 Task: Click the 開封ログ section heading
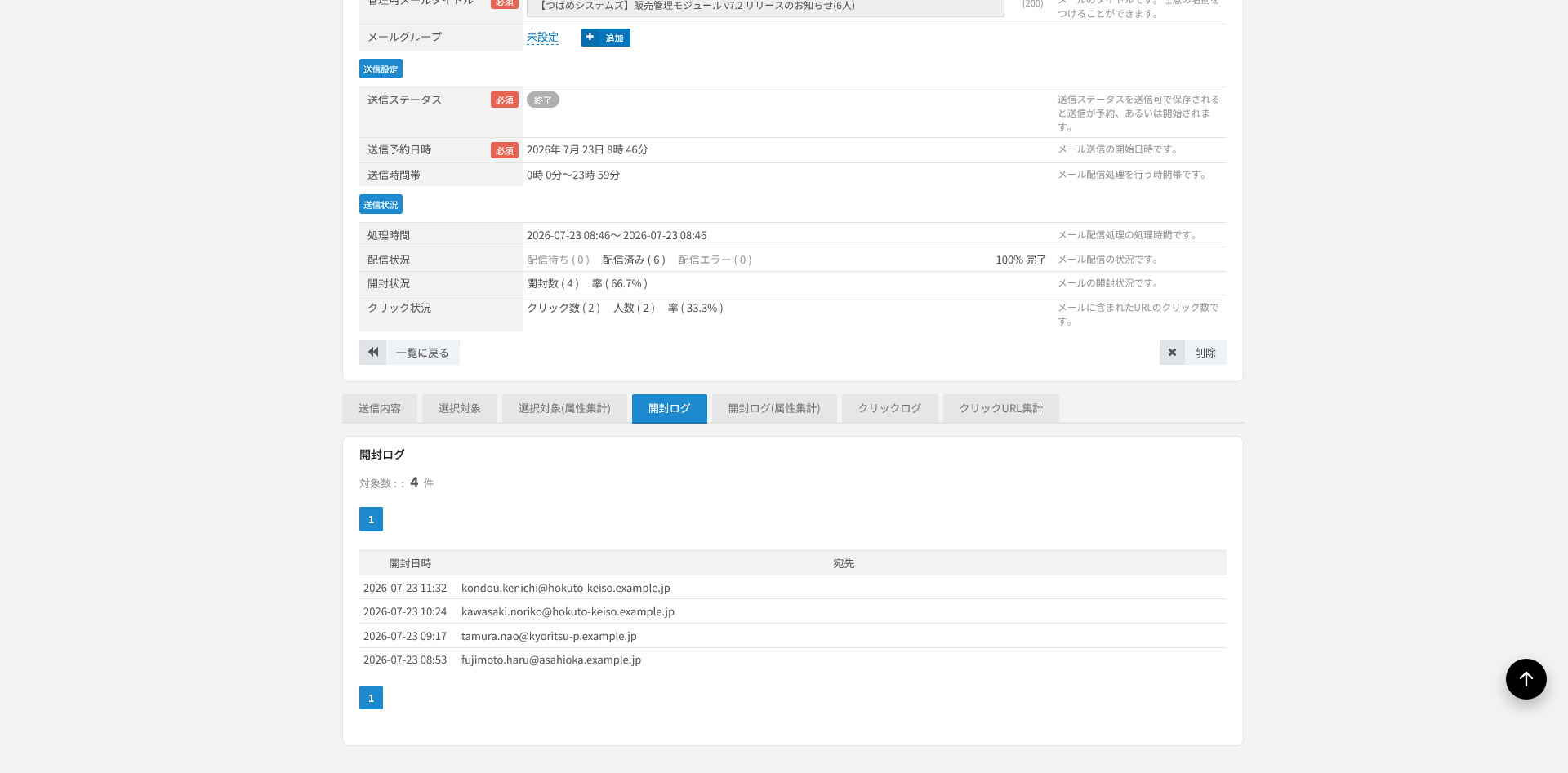tap(382, 455)
